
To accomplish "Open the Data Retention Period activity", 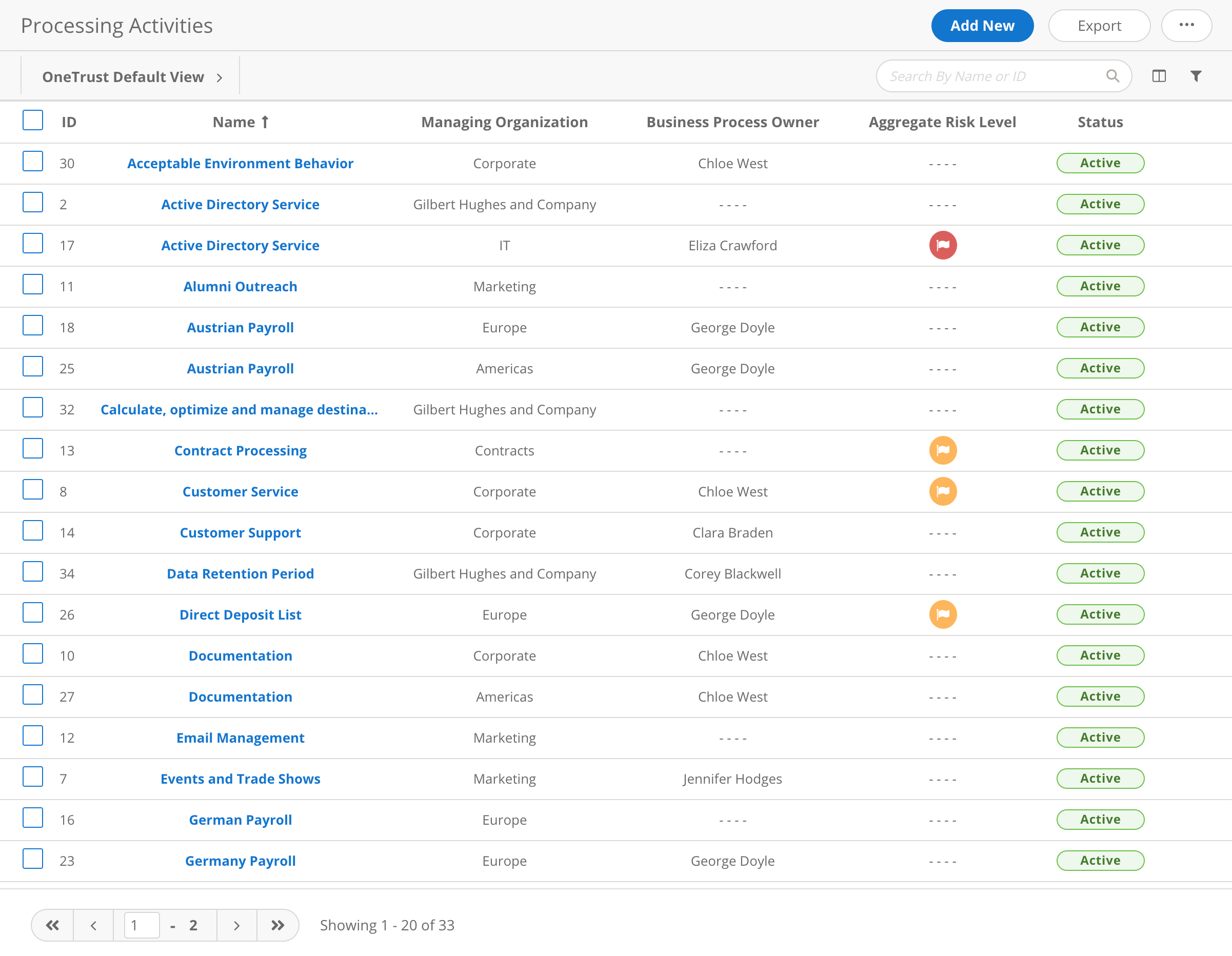I will pos(241,573).
